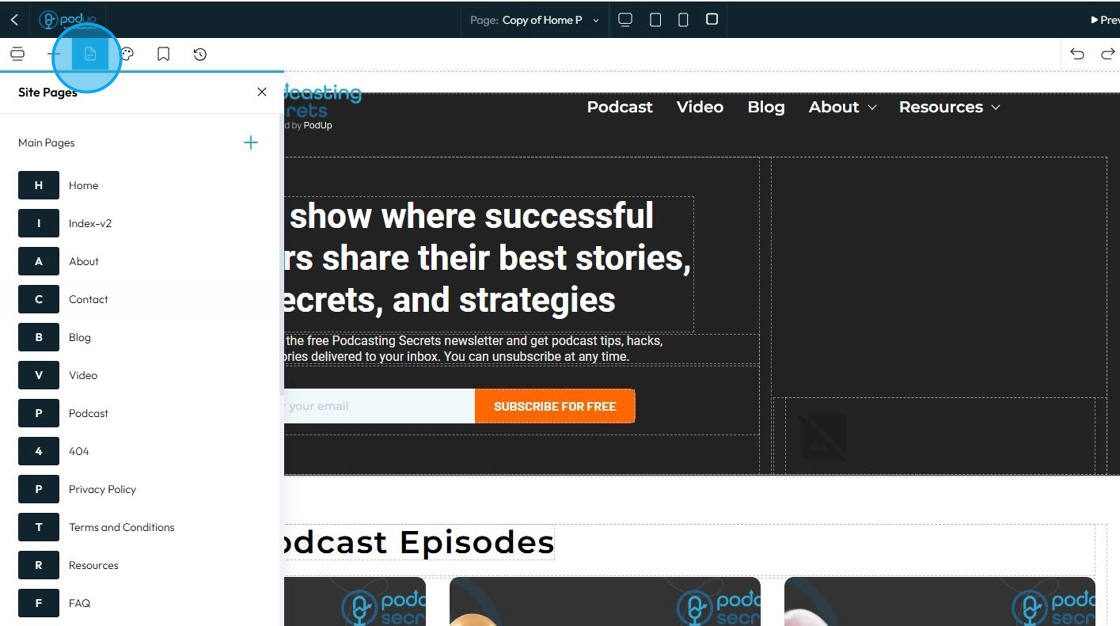Click the middle podcast episode thumbnail

605,602
